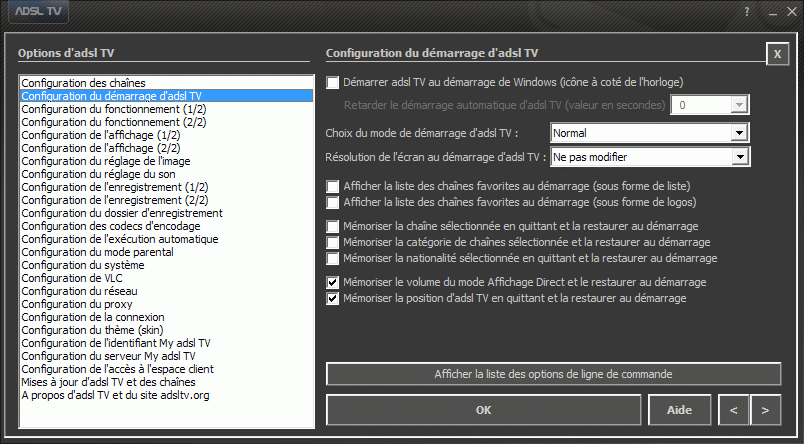
Task: Open Configuration du dossier d'enregistrement
Action: pos(167,213)
